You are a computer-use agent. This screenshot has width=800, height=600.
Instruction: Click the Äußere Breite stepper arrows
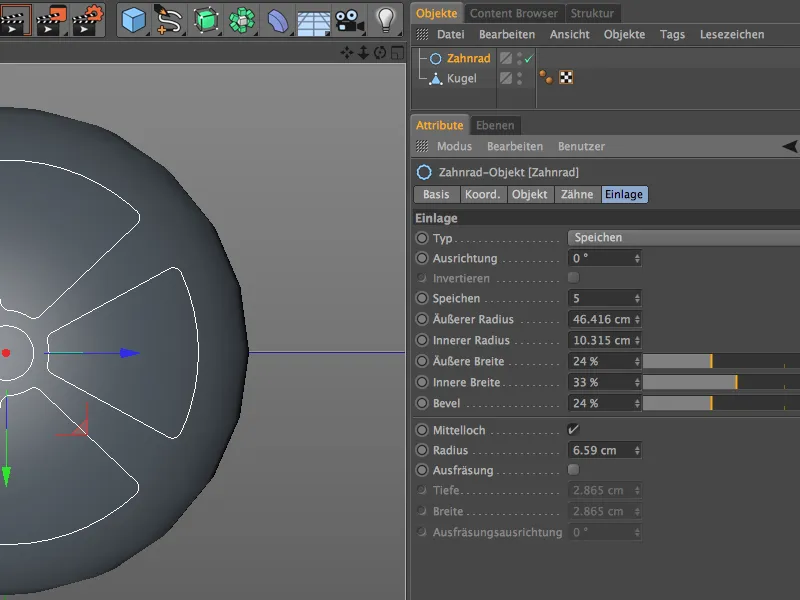(x=637, y=361)
